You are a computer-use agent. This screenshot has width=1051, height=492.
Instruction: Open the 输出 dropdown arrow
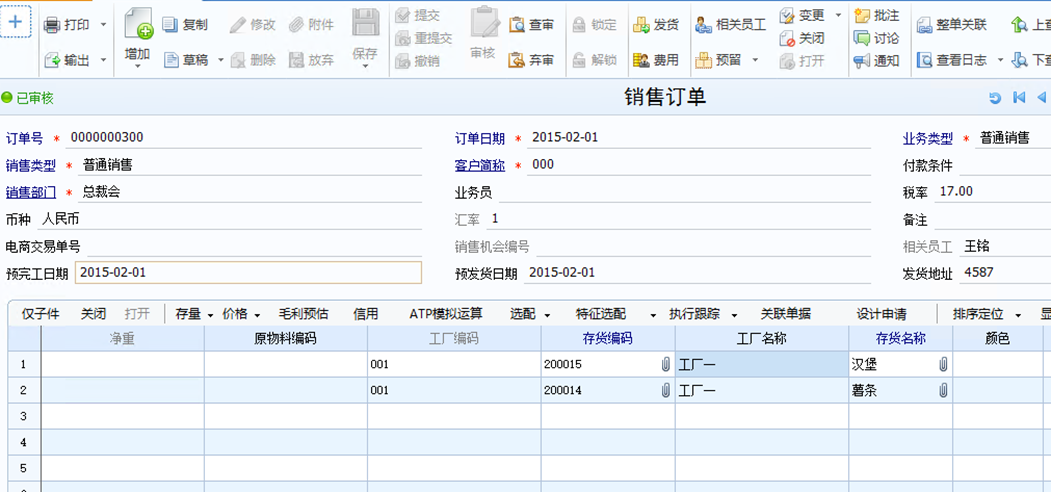point(103,60)
